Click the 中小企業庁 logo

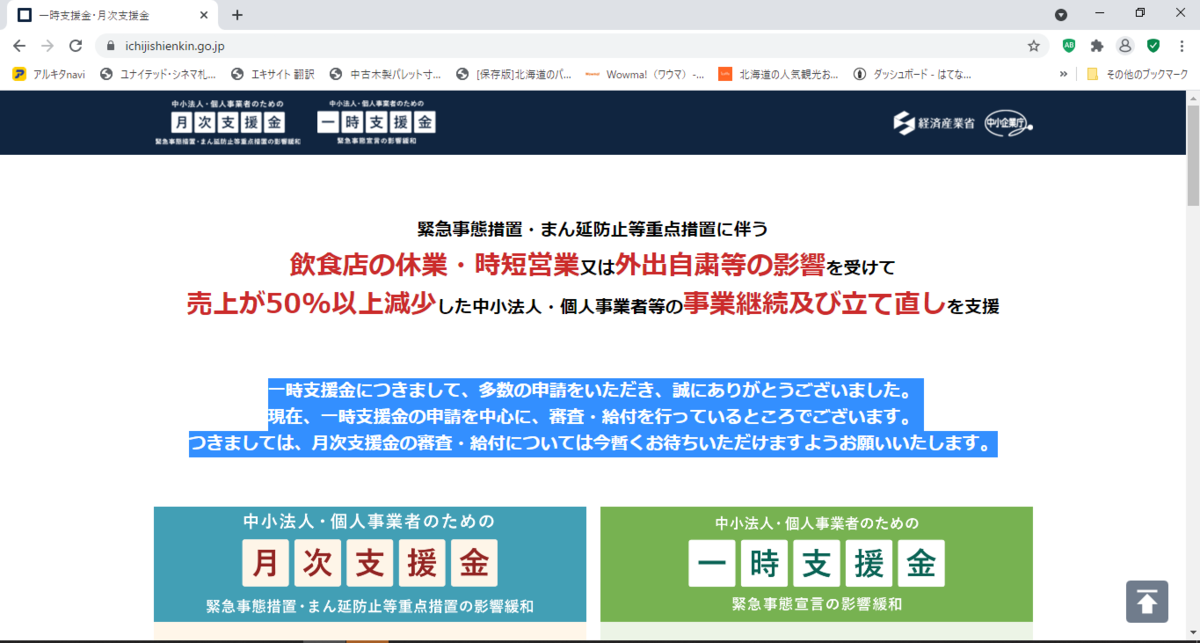tap(1008, 123)
